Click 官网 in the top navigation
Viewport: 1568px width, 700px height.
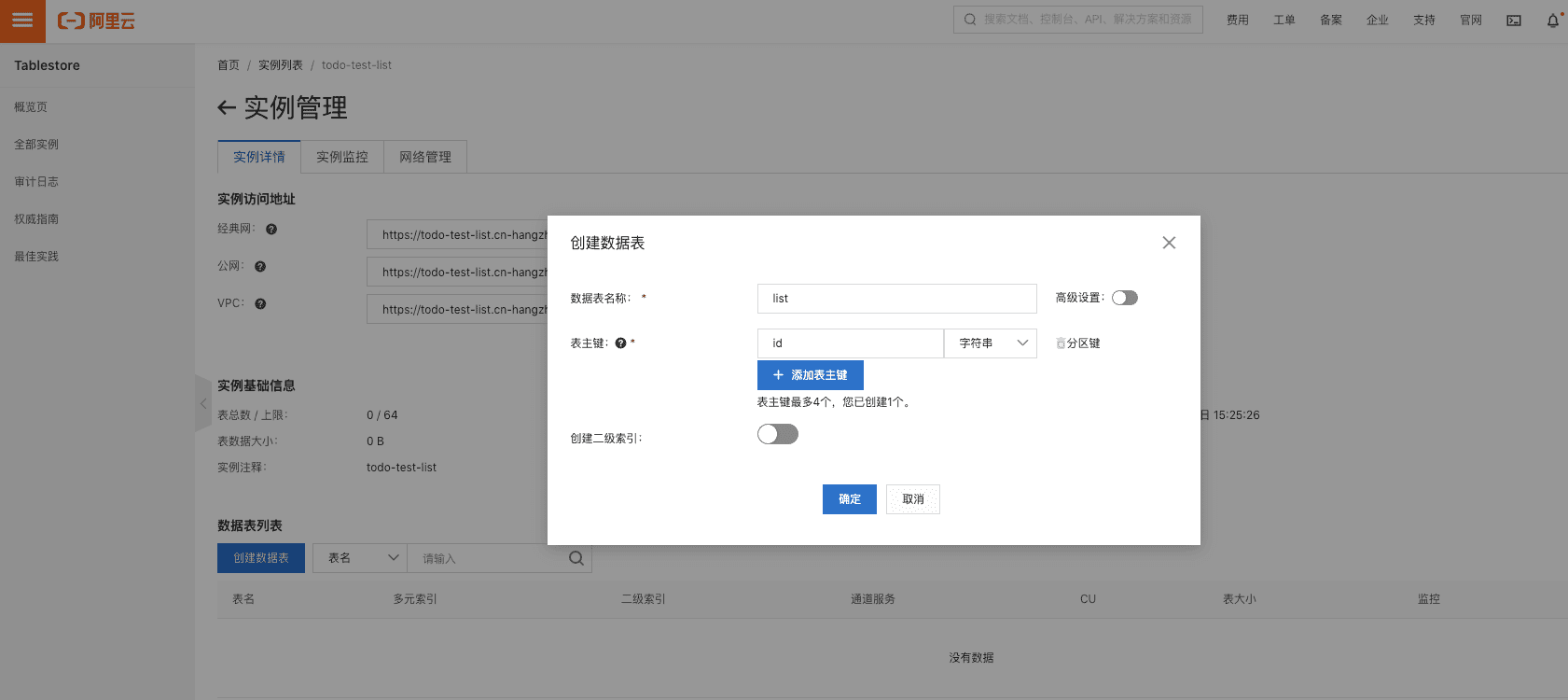pyautogui.click(x=1471, y=21)
